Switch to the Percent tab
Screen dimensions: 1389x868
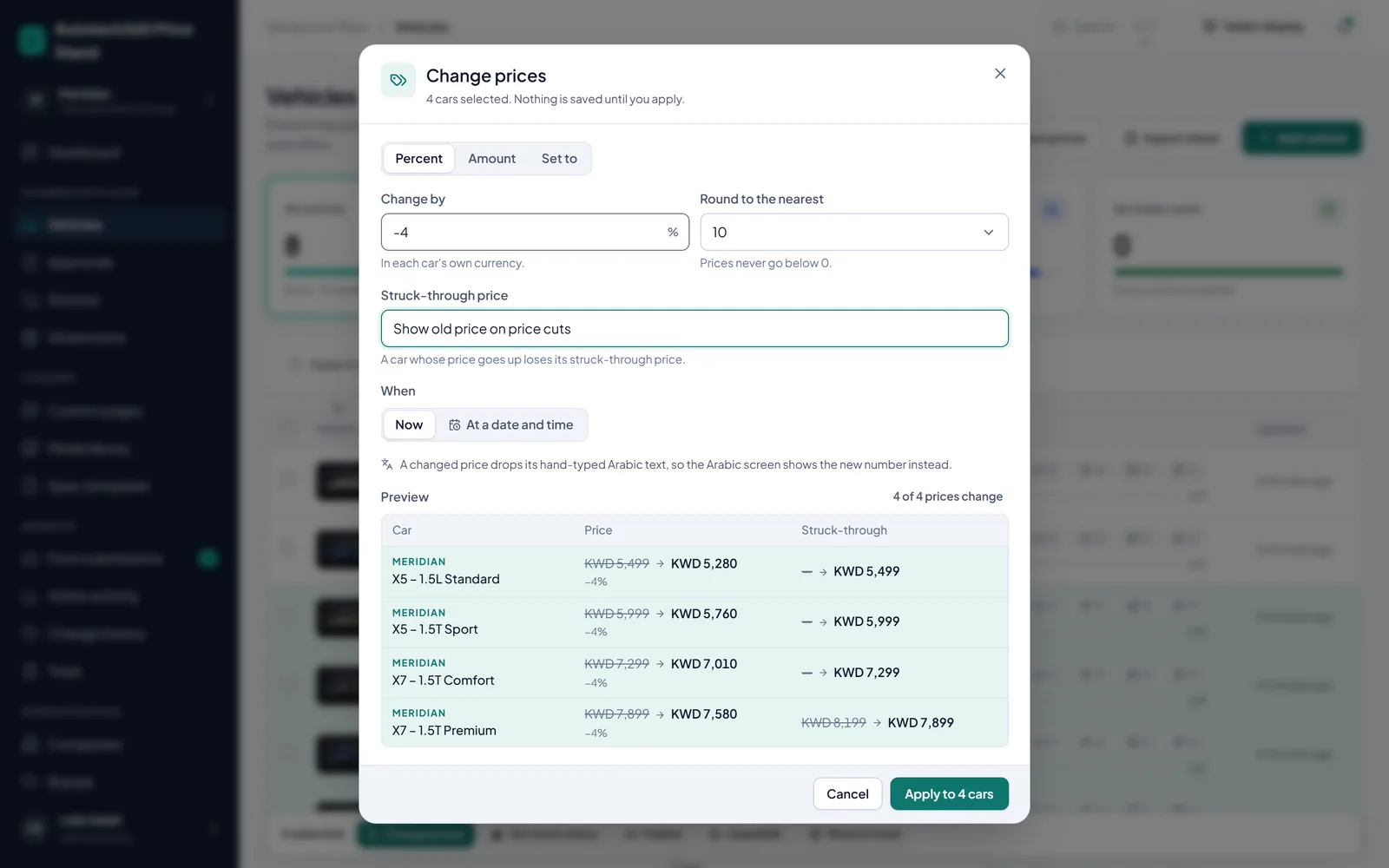coord(418,159)
